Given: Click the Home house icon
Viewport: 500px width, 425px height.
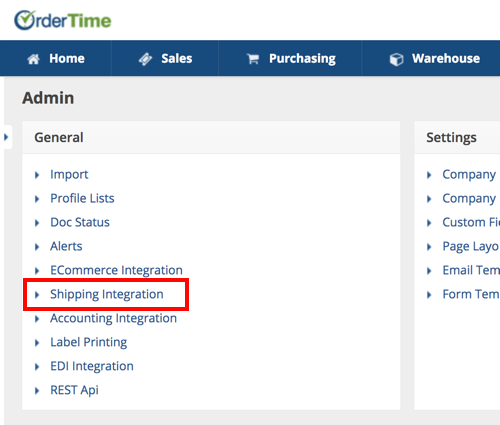Looking at the screenshot, I should click(x=33, y=59).
